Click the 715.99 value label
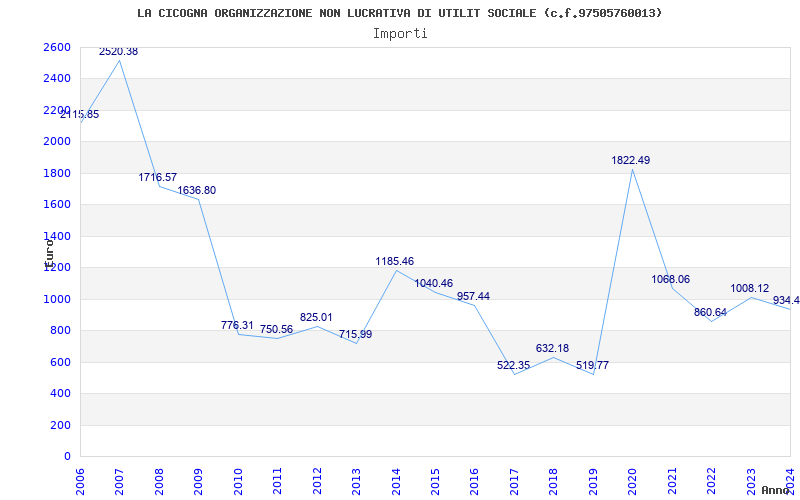 pos(356,335)
